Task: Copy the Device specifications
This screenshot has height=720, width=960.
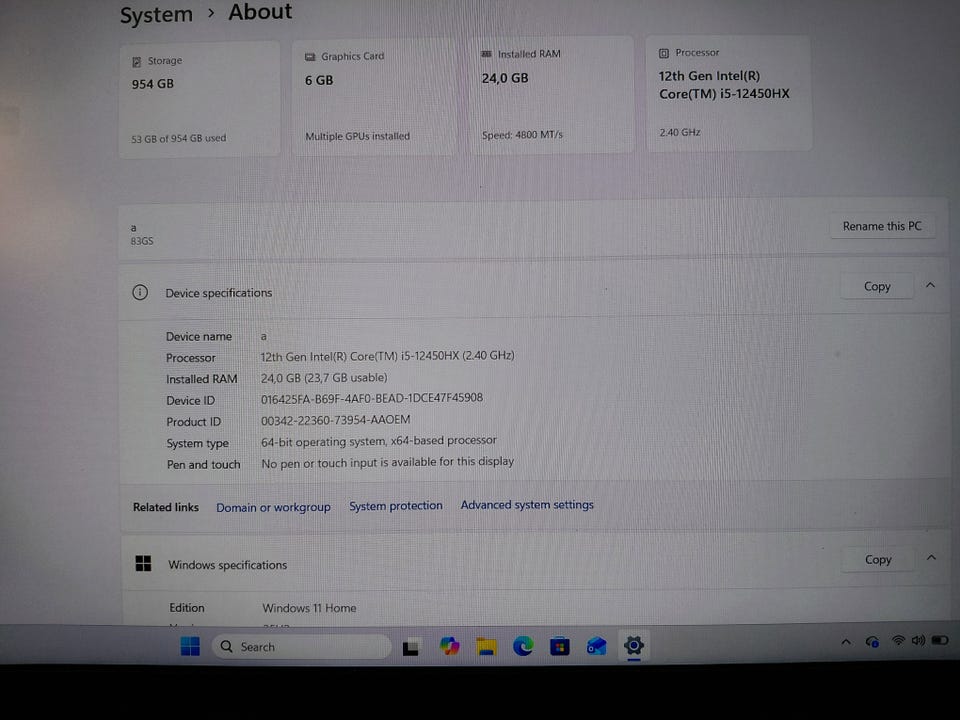Action: (877, 287)
